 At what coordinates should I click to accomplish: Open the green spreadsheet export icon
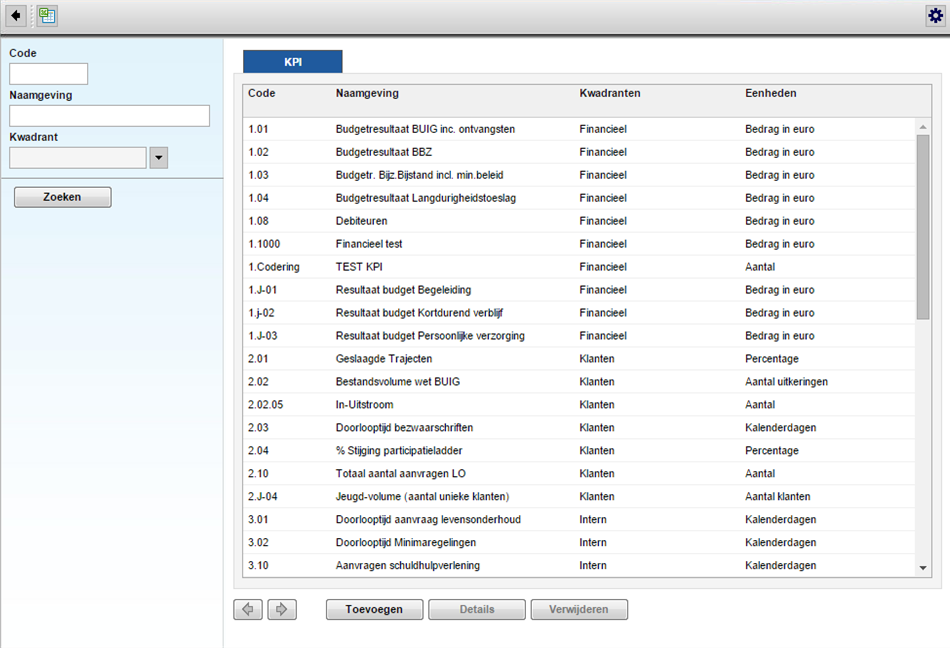click(x=47, y=16)
